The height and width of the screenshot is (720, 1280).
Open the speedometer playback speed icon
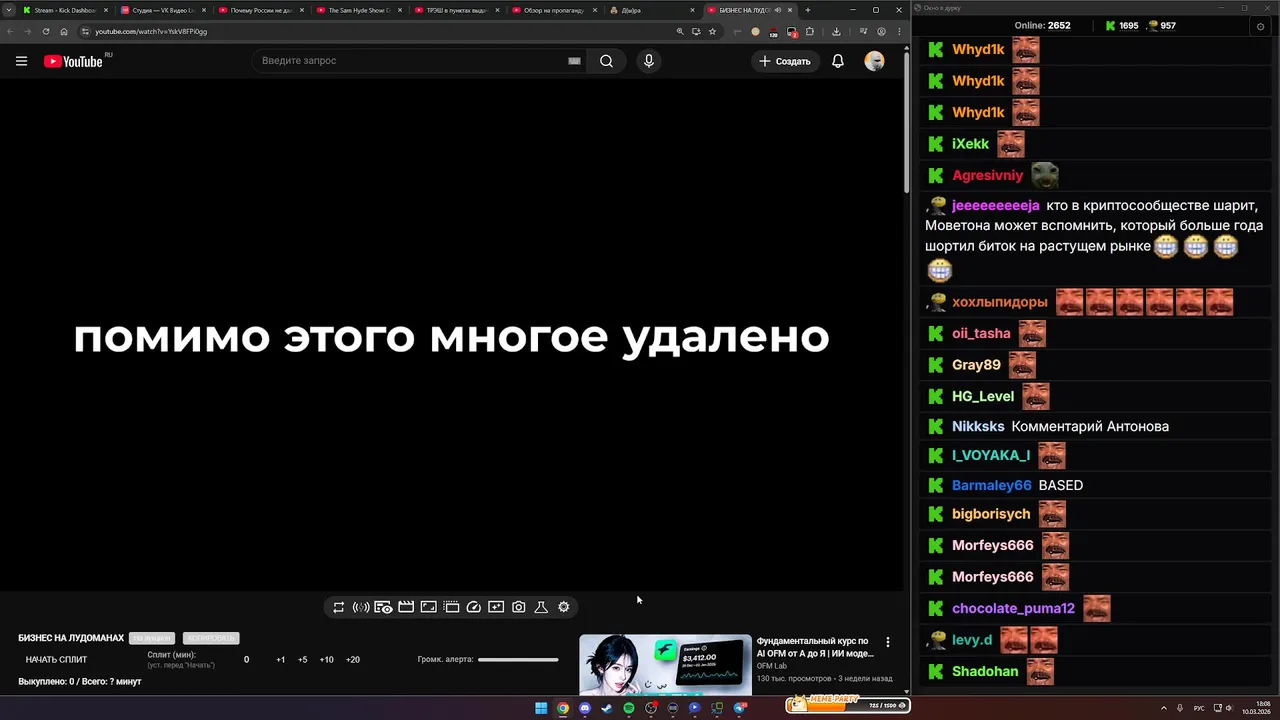pyautogui.click(x=474, y=607)
